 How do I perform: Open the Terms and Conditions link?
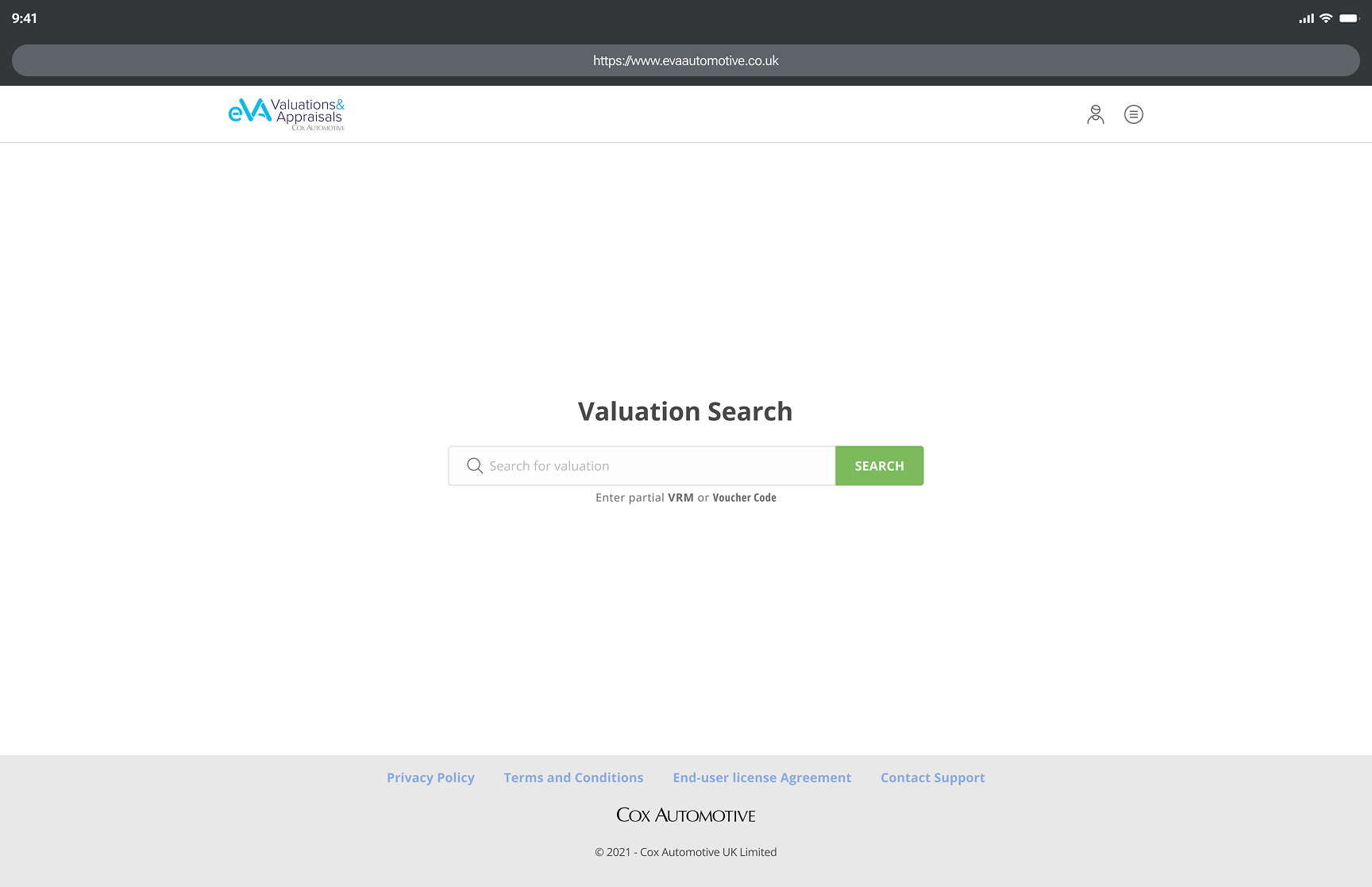[x=573, y=778]
